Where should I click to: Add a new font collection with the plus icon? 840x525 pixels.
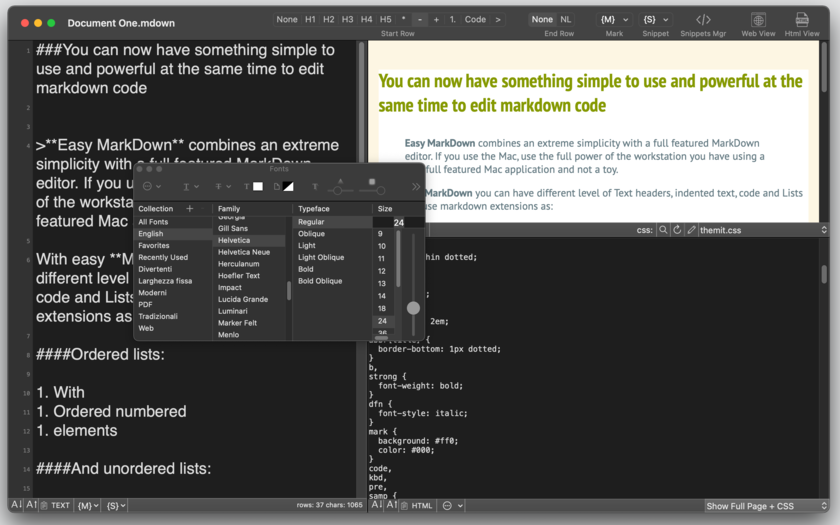pyautogui.click(x=189, y=208)
